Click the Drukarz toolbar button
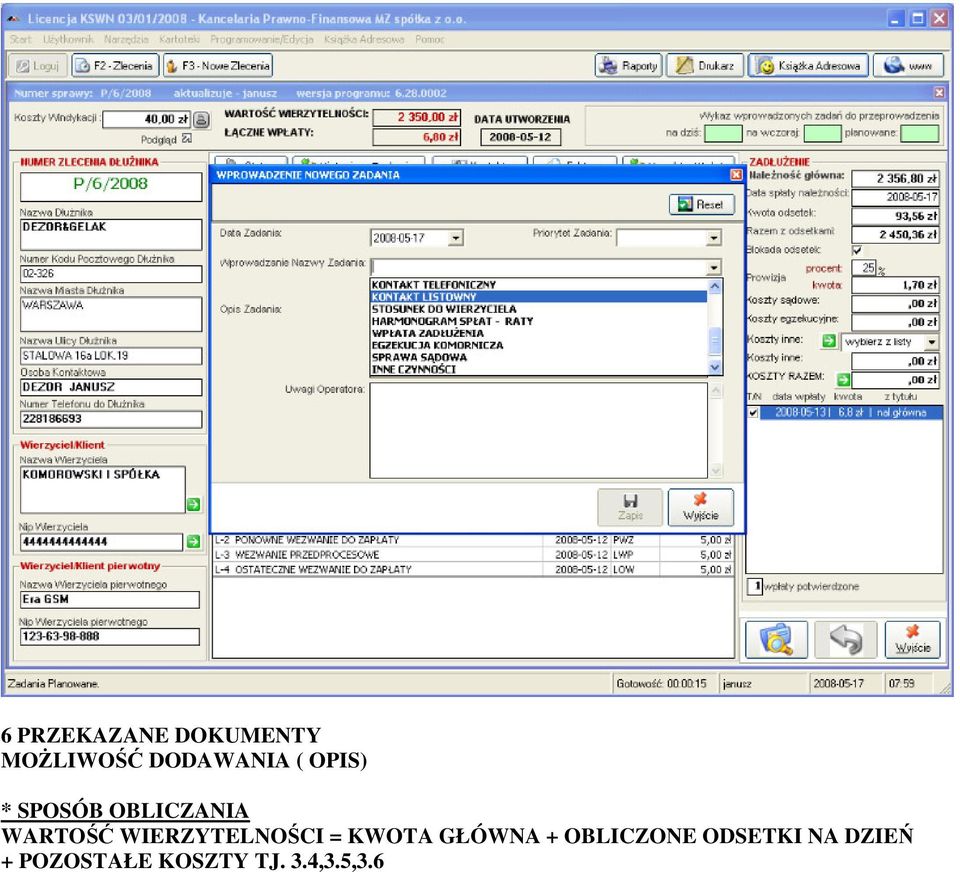This screenshot has height=872, width=960. (x=705, y=66)
